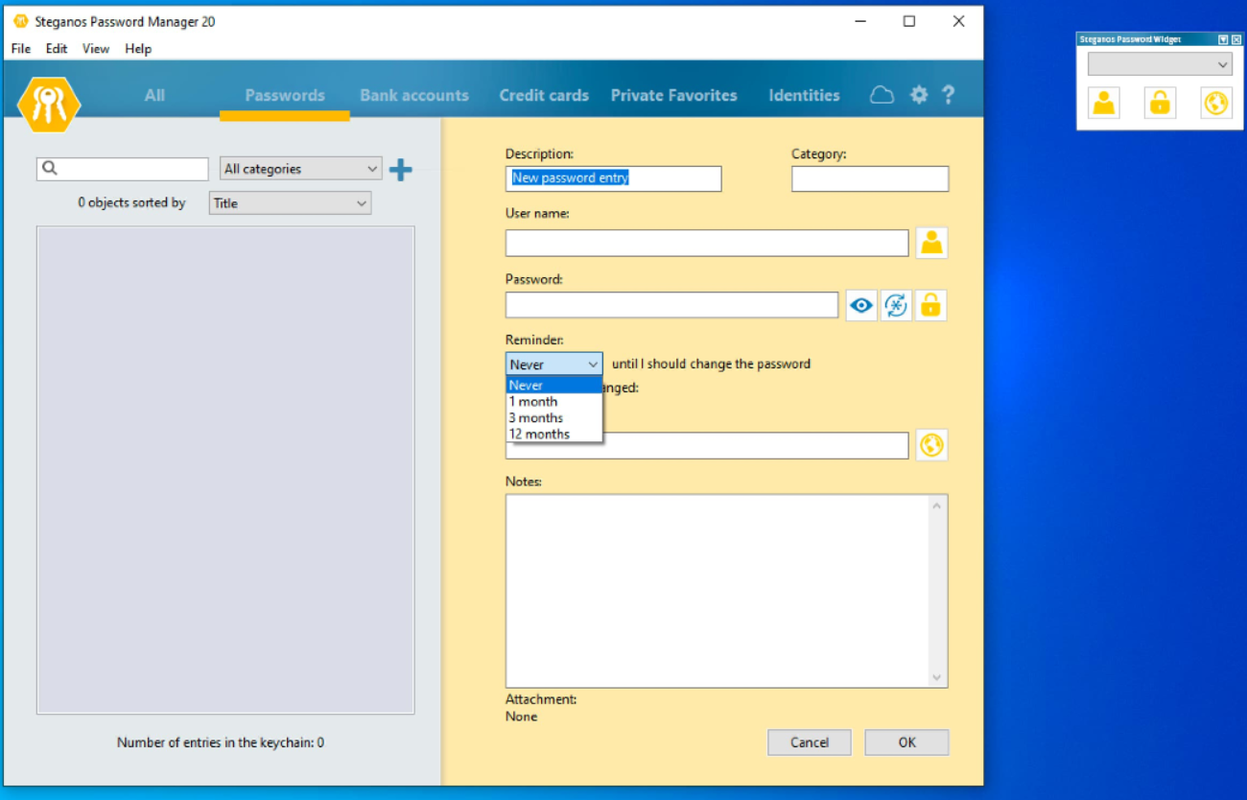Open help via the question mark icon
Screen dimensions: 1247x800
point(948,95)
